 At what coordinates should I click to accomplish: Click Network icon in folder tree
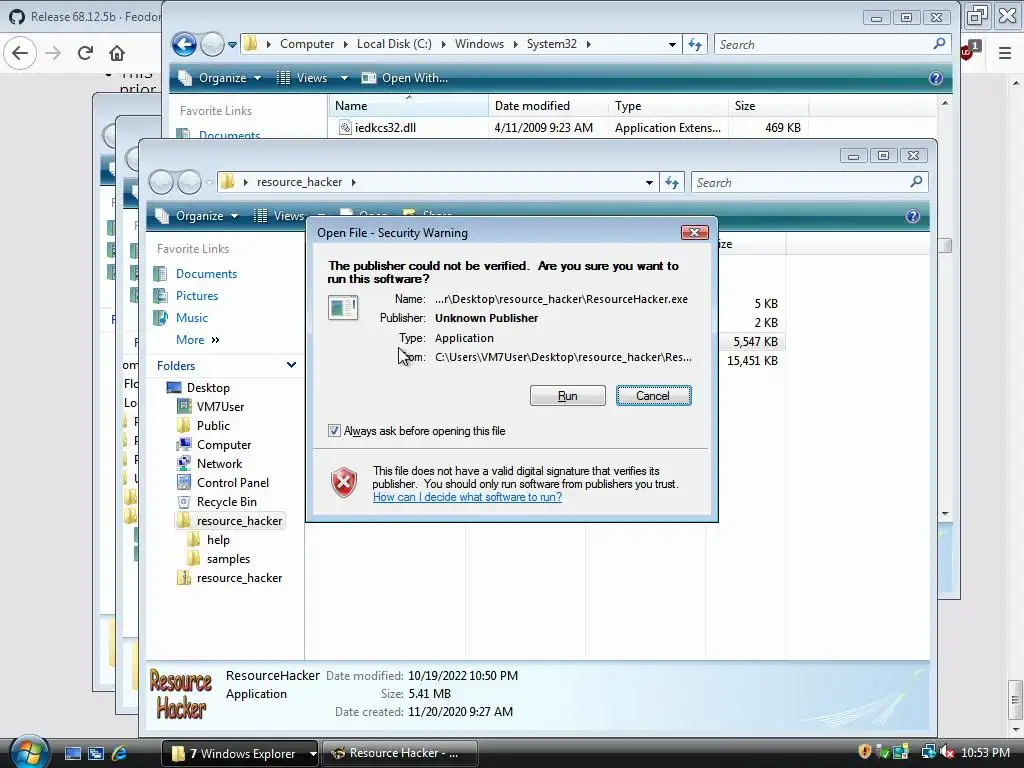click(x=184, y=464)
